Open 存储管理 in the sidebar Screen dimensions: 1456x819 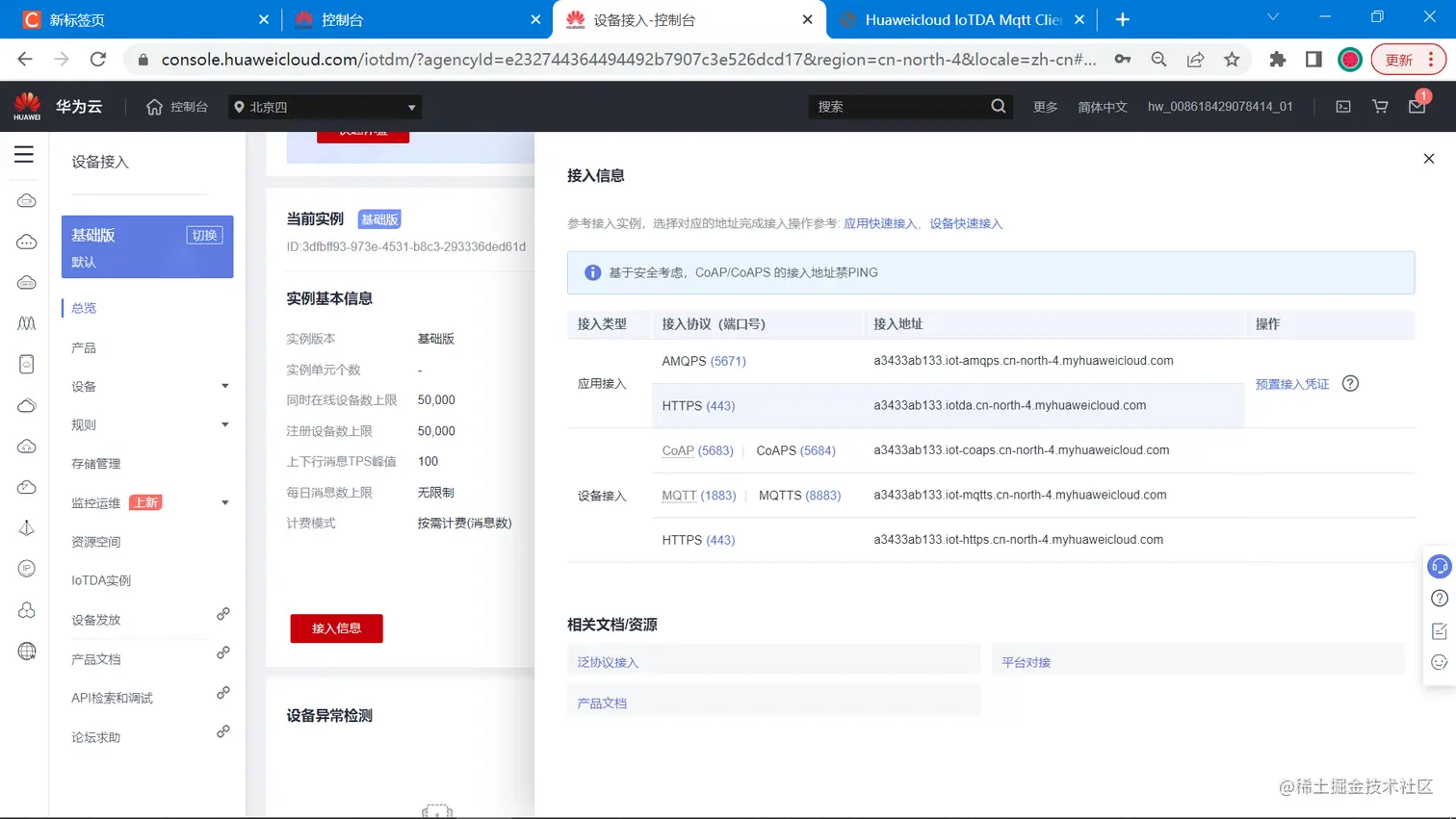click(x=96, y=464)
